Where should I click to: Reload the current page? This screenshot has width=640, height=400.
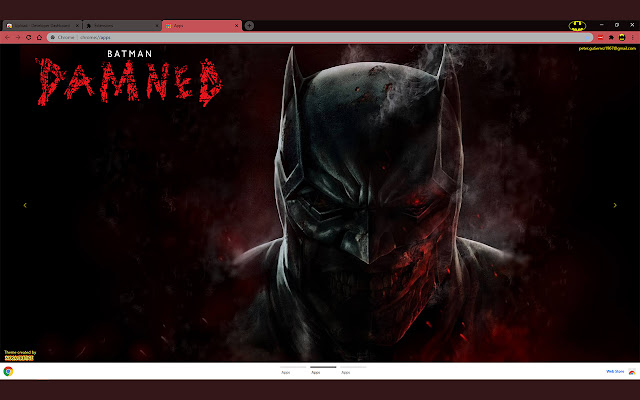29,37
